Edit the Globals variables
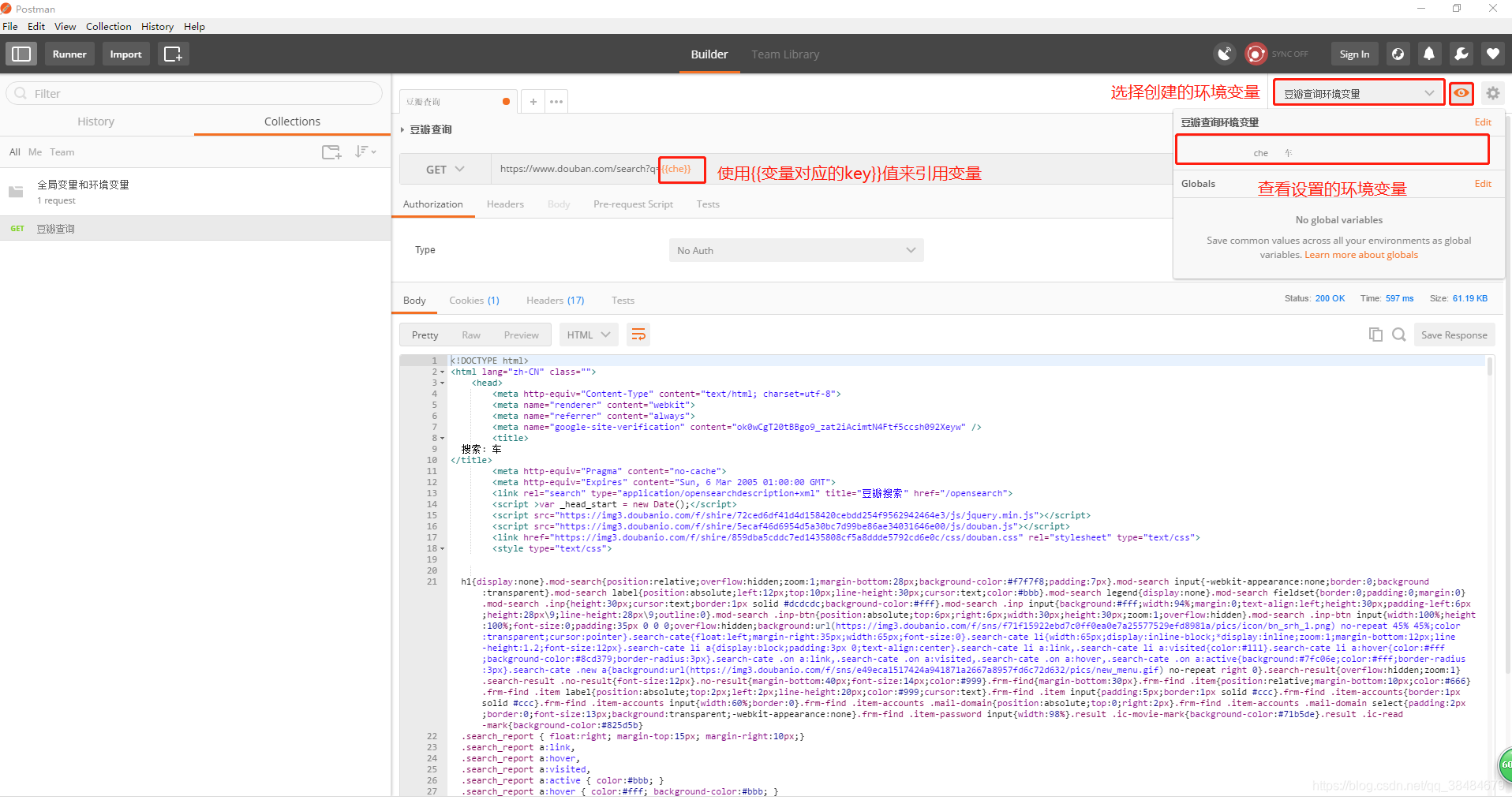Viewport: 1512px width, 800px height. (1483, 184)
